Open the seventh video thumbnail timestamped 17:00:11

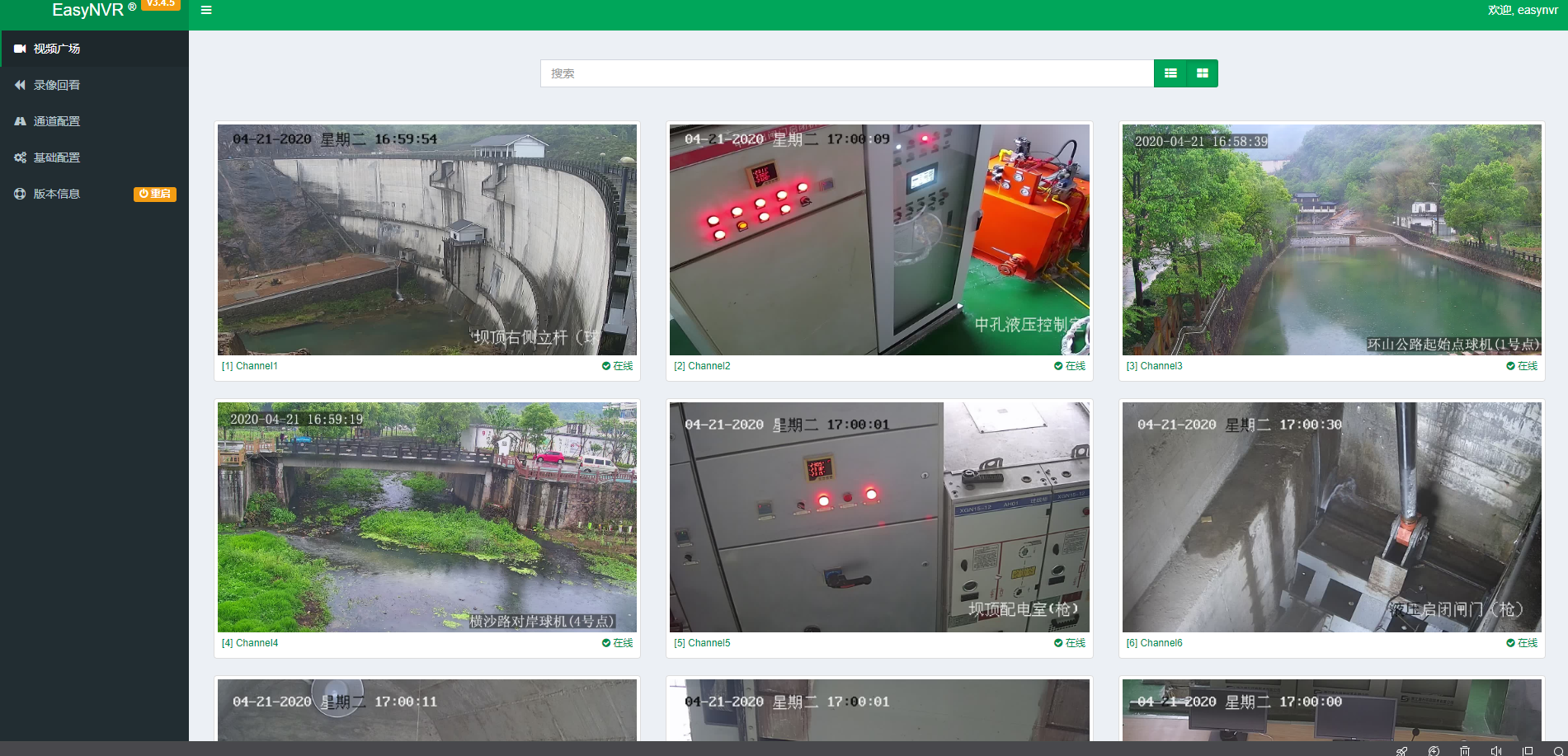pos(427,710)
